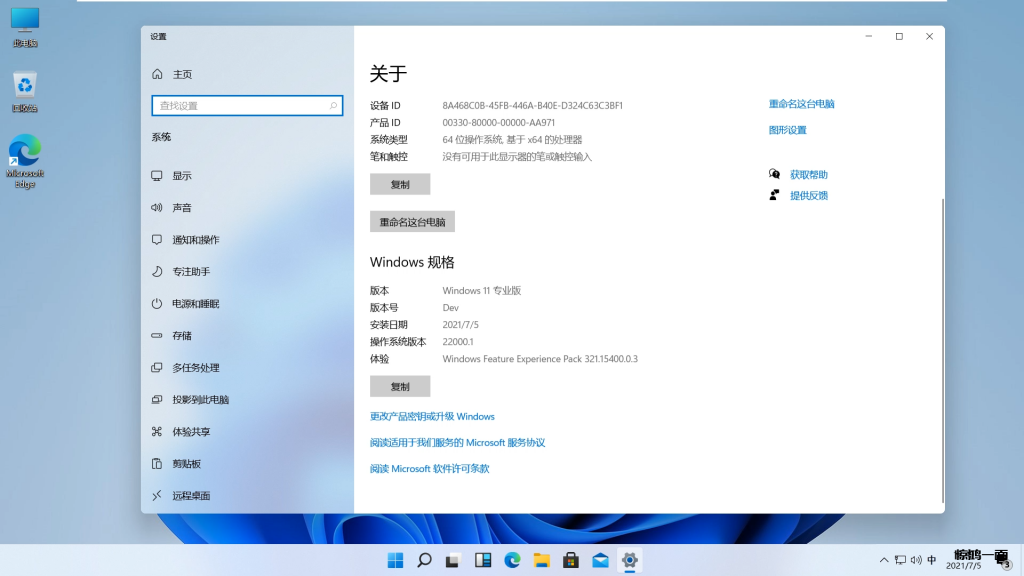Open 显示 display settings
The width and height of the screenshot is (1024, 576).
point(182,176)
